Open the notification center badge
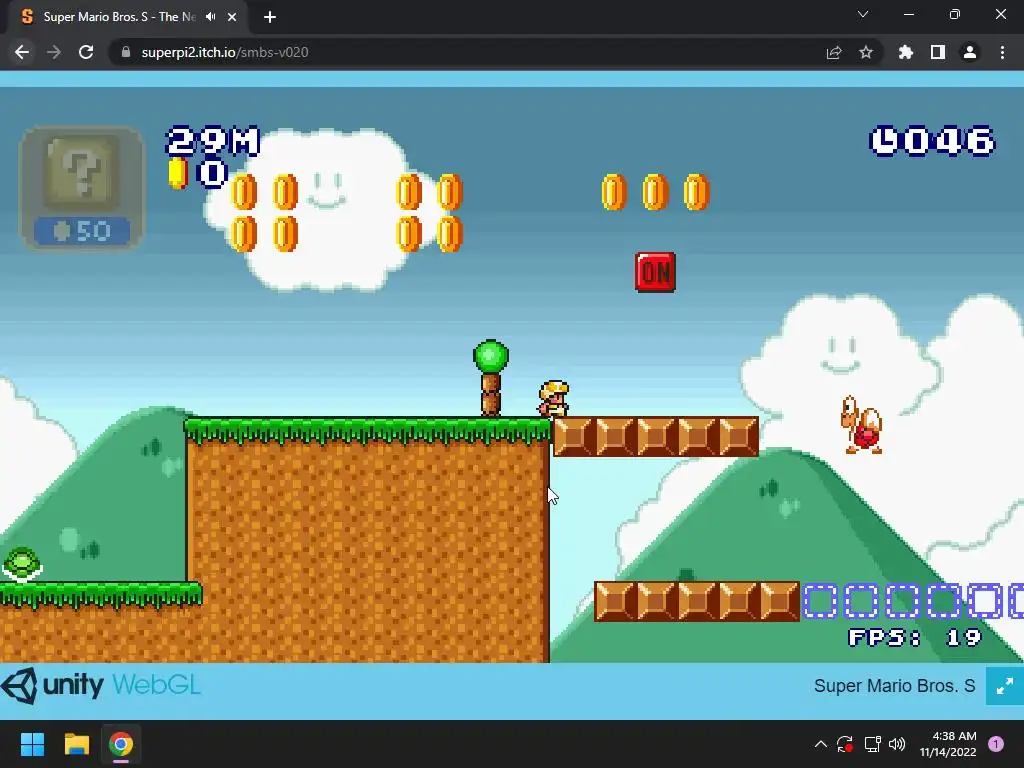The image size is (1024, 768). pyautogui.click(x=996, y=744)
